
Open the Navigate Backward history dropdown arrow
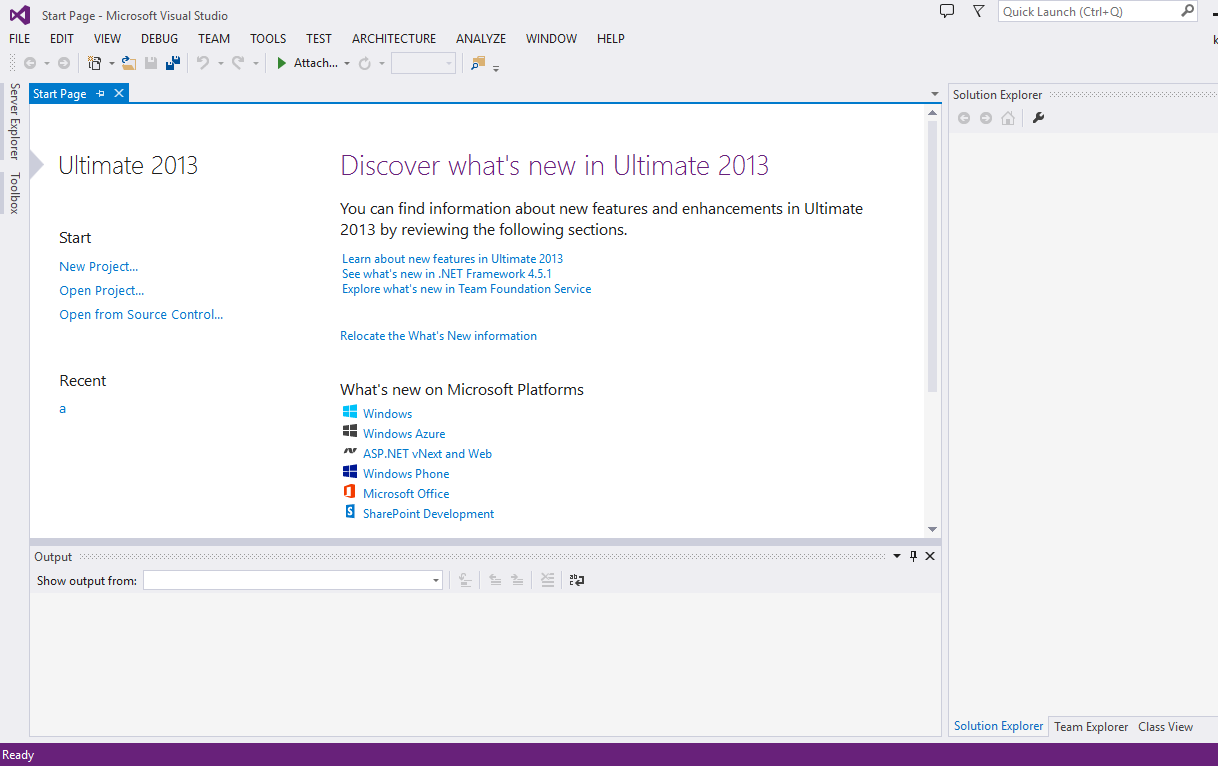[x=46, y=64]
